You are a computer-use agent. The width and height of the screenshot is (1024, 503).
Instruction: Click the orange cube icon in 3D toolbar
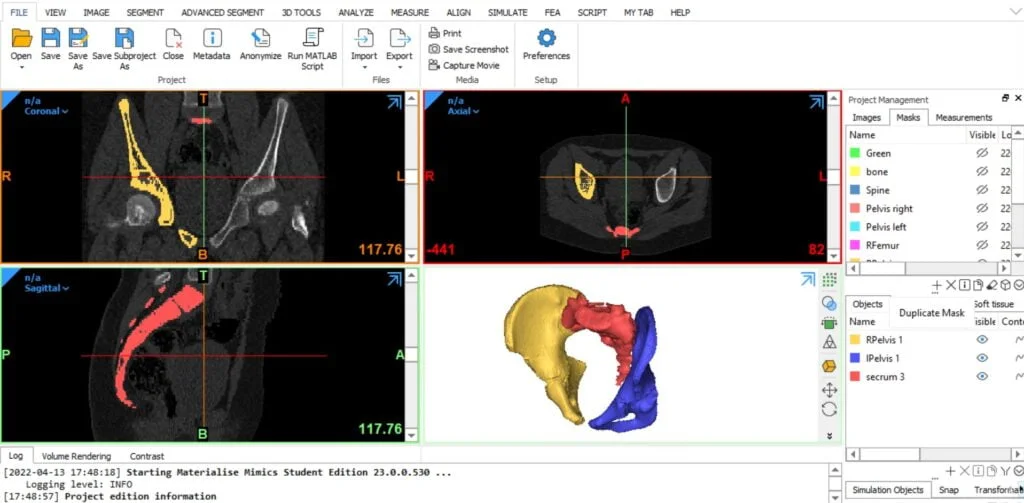tap(829, 366)
